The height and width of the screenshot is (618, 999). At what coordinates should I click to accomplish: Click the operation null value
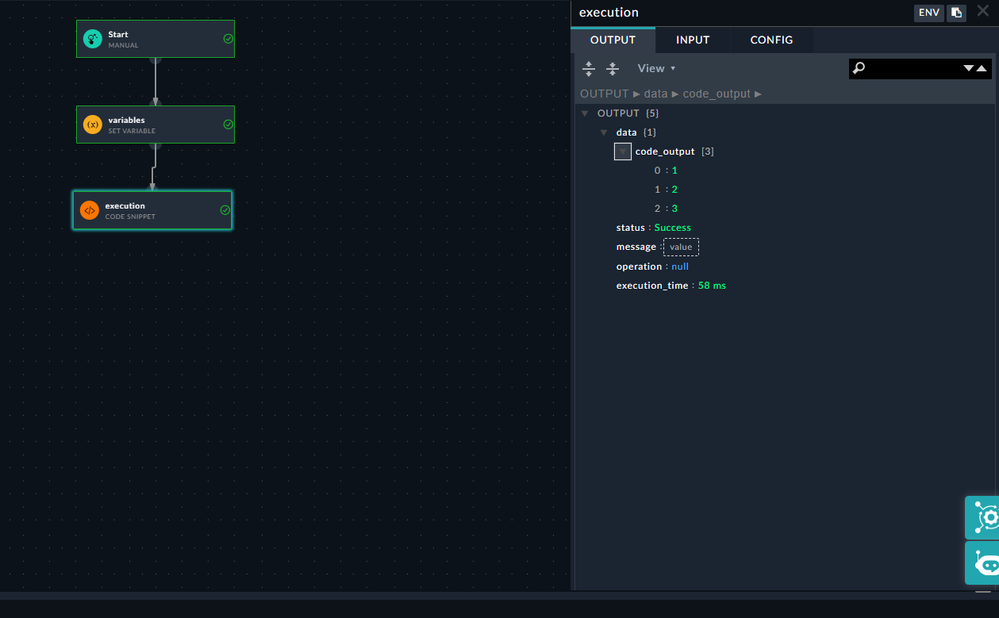click(x=680, y=266)
